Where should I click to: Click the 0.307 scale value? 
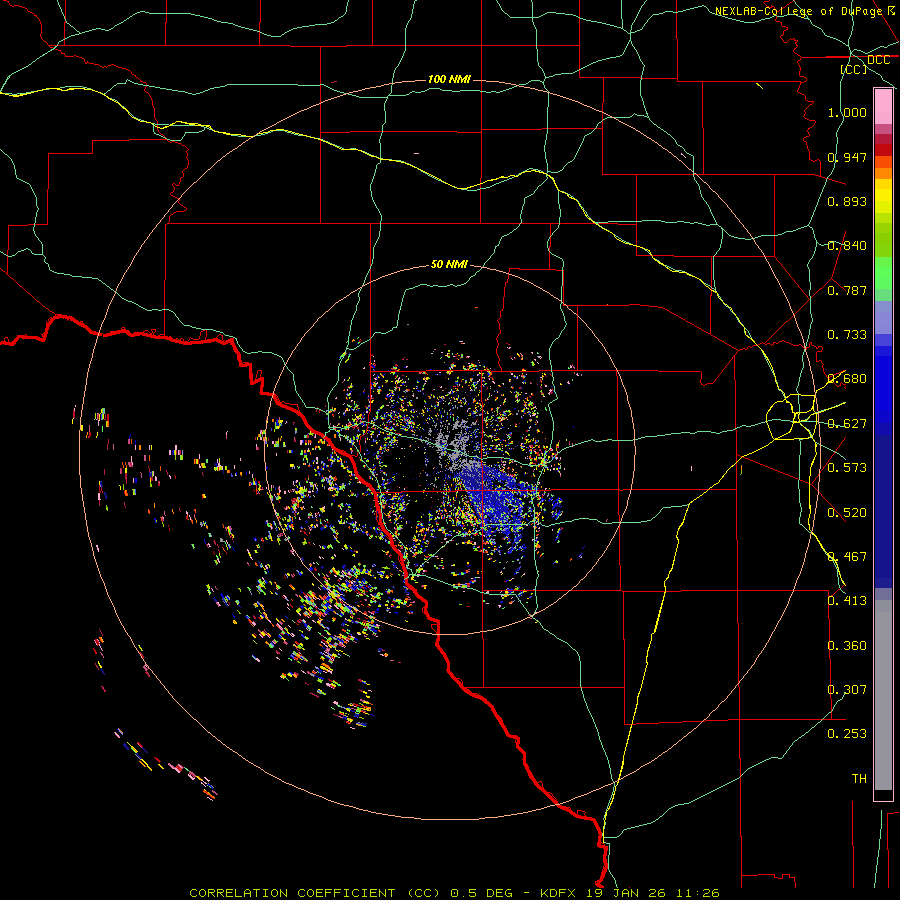[x=847, y=690]
